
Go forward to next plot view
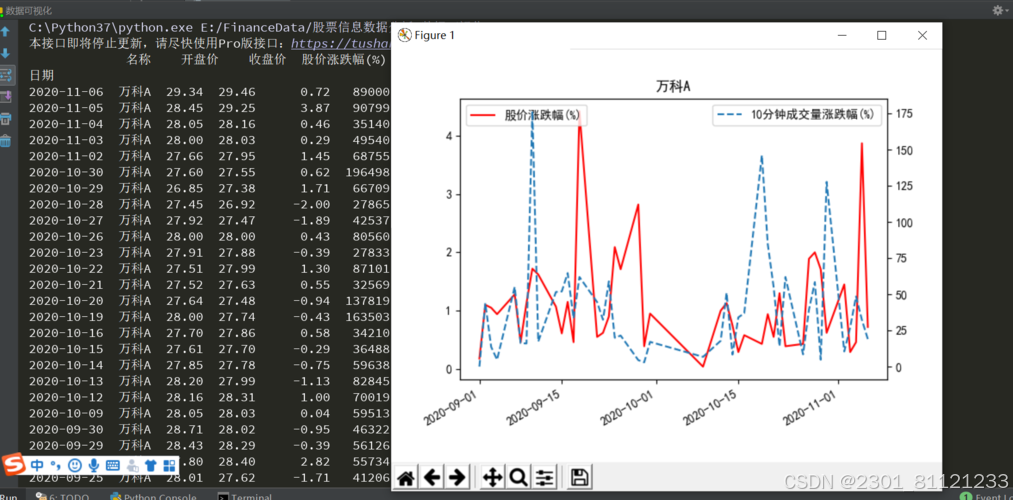[456, 477]
